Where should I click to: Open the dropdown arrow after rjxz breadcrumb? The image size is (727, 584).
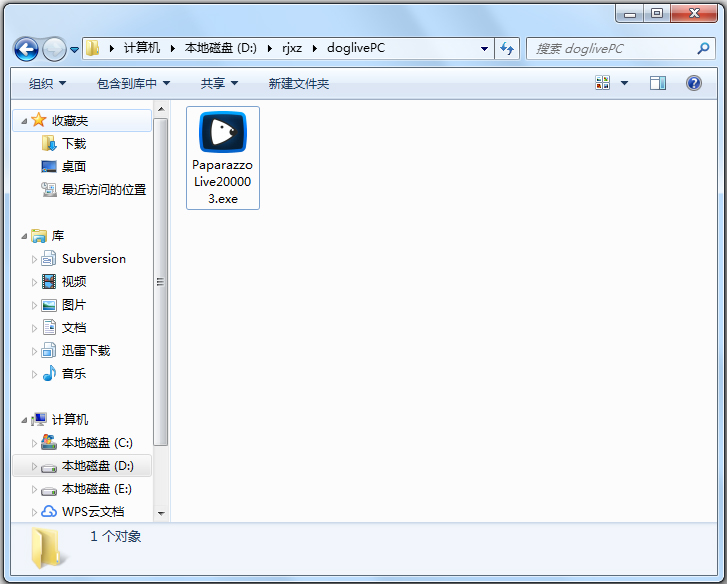pos(315,48)
